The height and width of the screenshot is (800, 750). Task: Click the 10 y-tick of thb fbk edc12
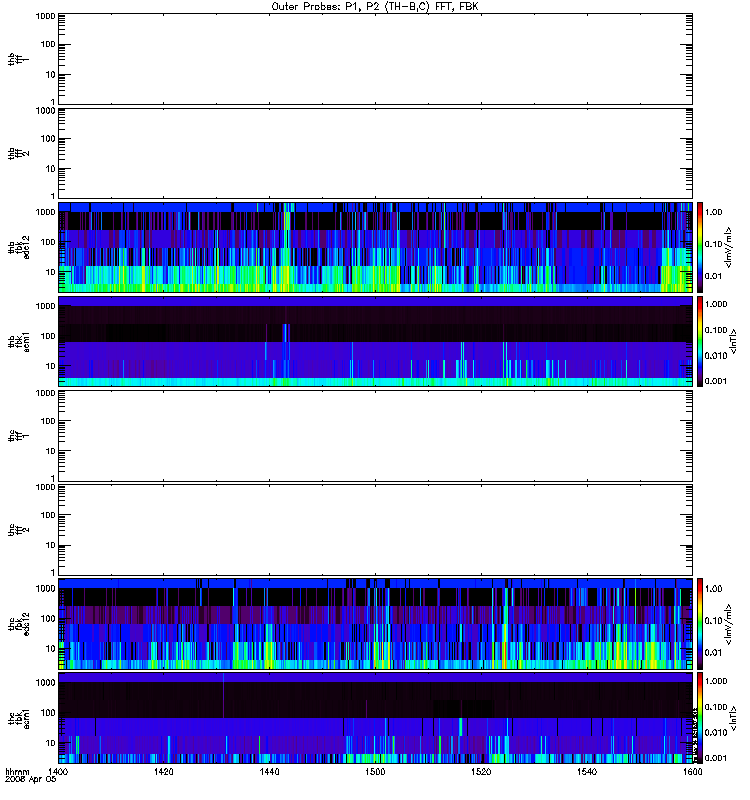coord(51,272)
